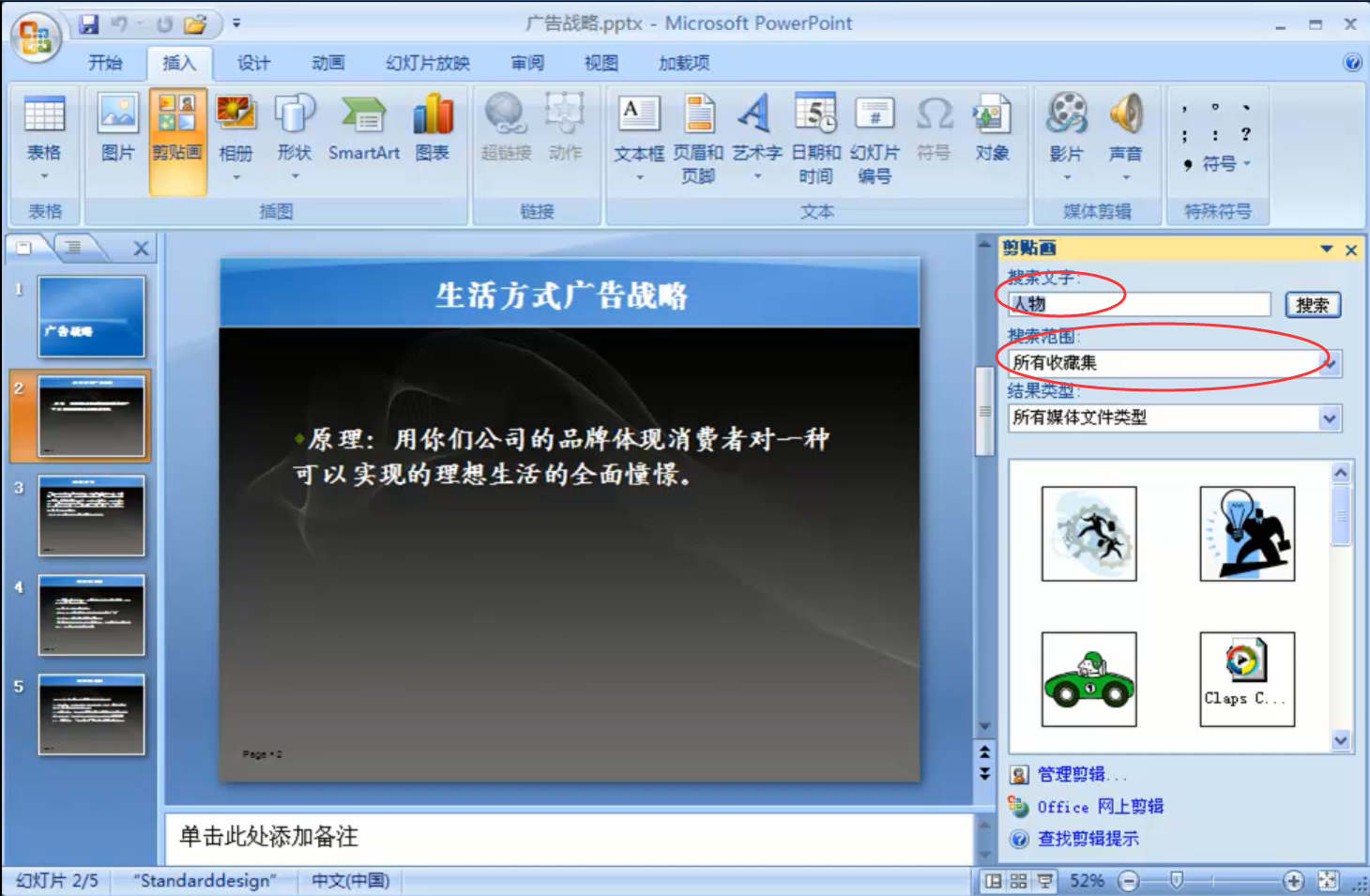Open the Office 网上剪辑 link
The image size is (1370, 896).
1100,807
